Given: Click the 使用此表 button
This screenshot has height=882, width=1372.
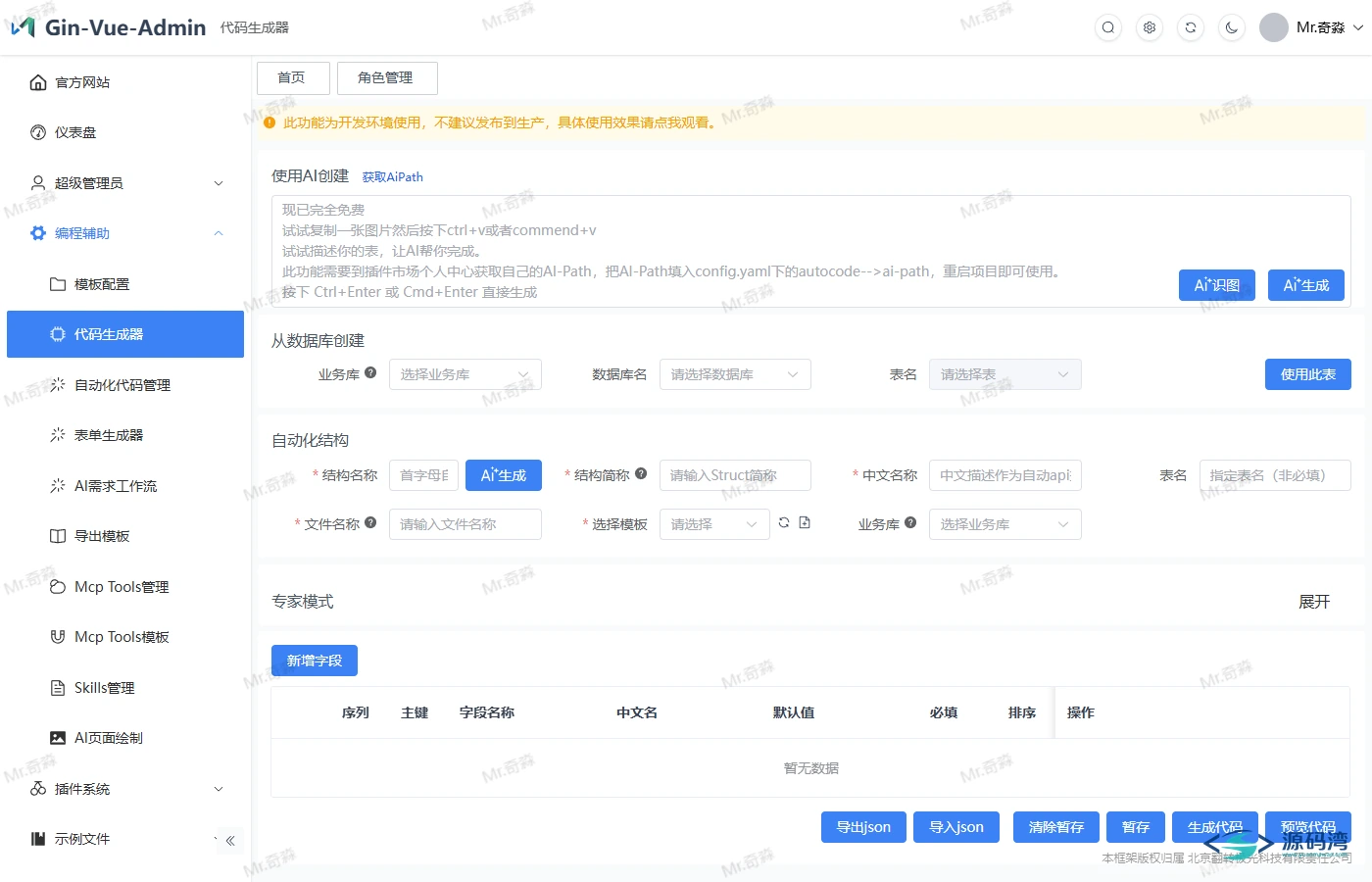Looking at the screenshot, I should [x=1308, y=374].
